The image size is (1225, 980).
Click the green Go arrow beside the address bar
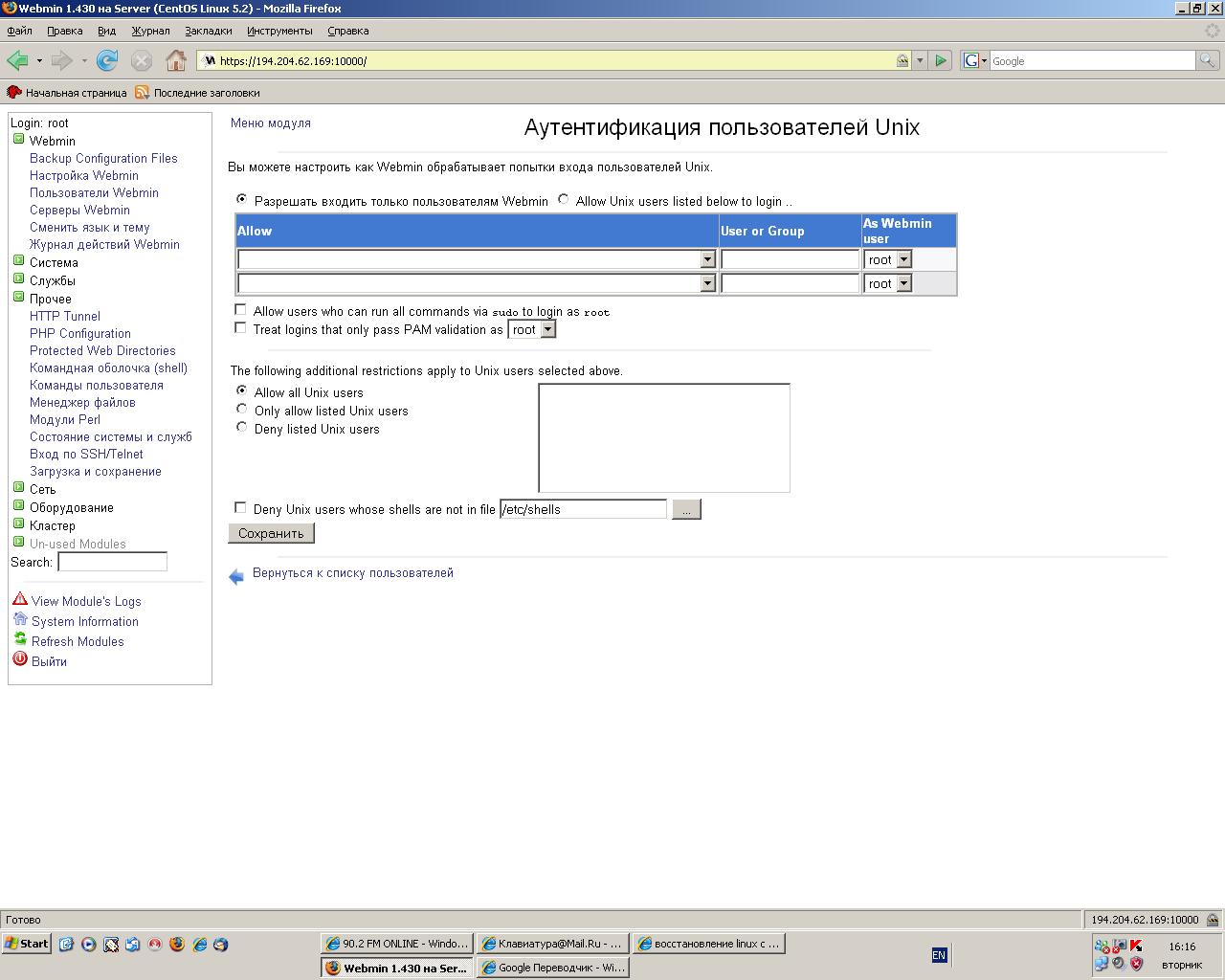pyautogui.click(x=941, y=60)
